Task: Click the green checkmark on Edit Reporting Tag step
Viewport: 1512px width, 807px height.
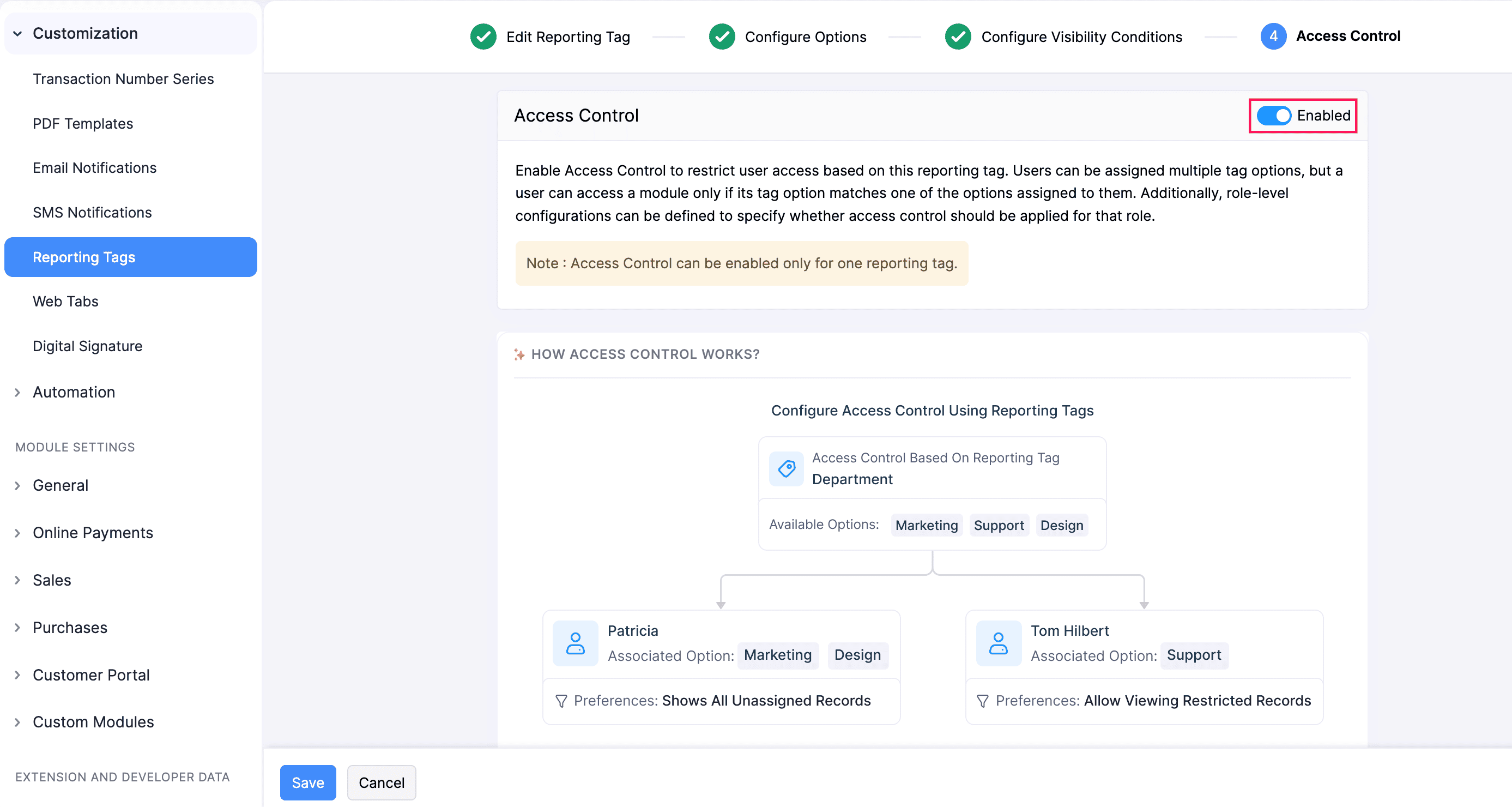Action: pyautogui.click(x=483, y=37)
